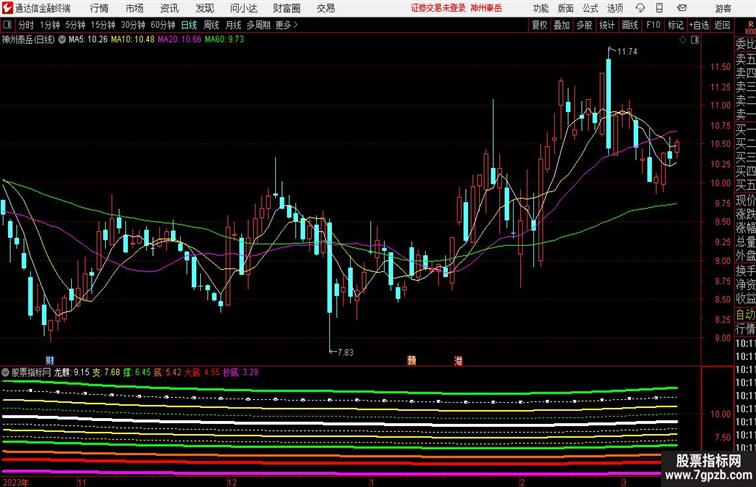Expand the 更多 periods dropdown
Screen dimensions: 756x487
[x=286, y=25]
